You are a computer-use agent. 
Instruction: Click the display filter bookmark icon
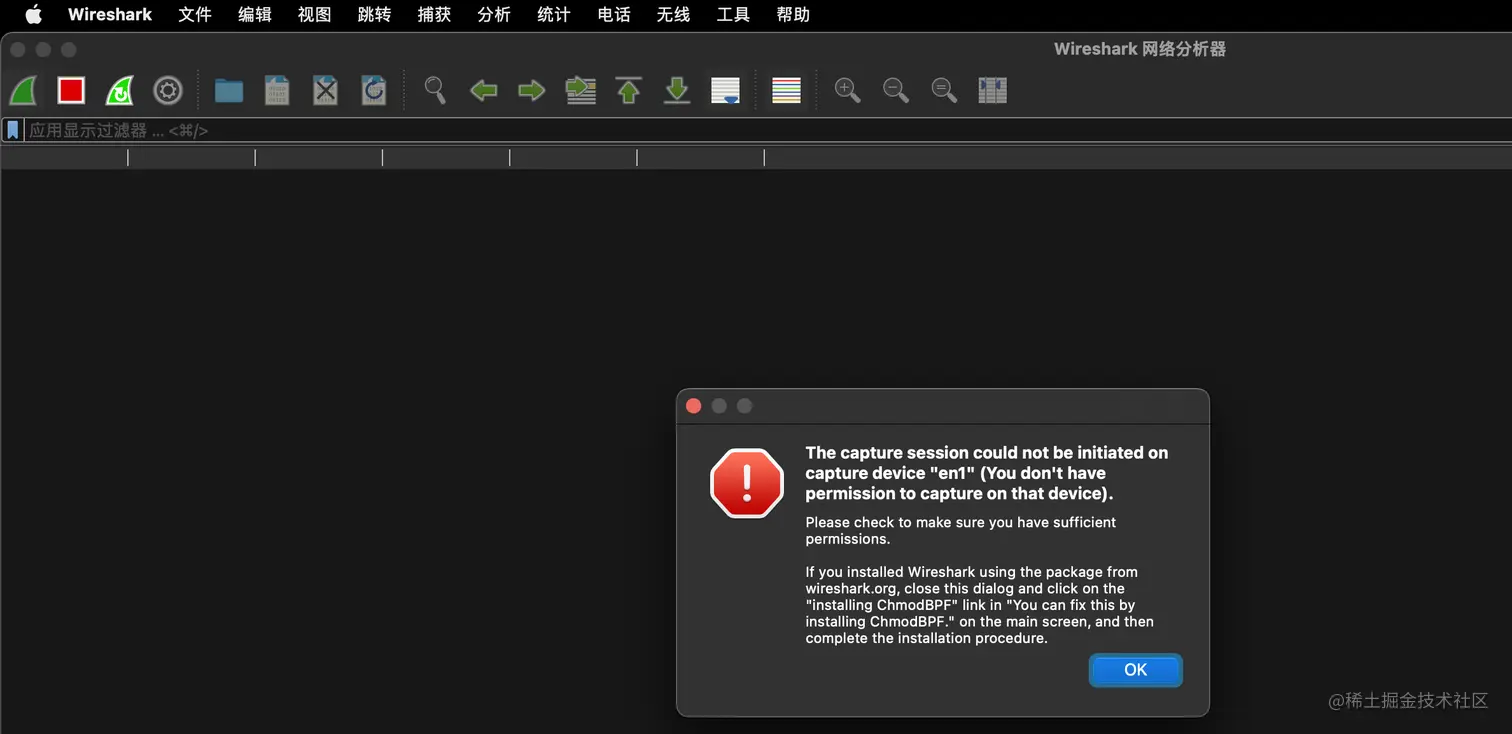pos(13,130)
